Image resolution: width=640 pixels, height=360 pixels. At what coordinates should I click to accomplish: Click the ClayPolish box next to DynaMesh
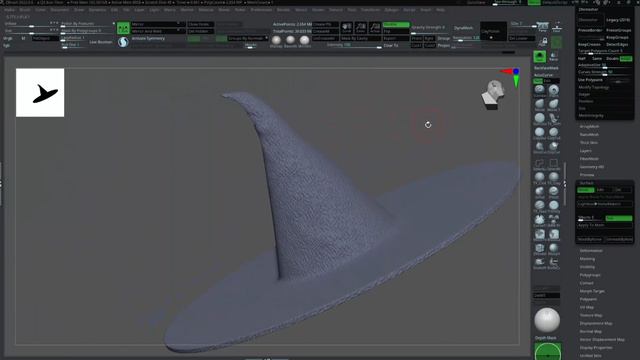click(x=493, y=32)
